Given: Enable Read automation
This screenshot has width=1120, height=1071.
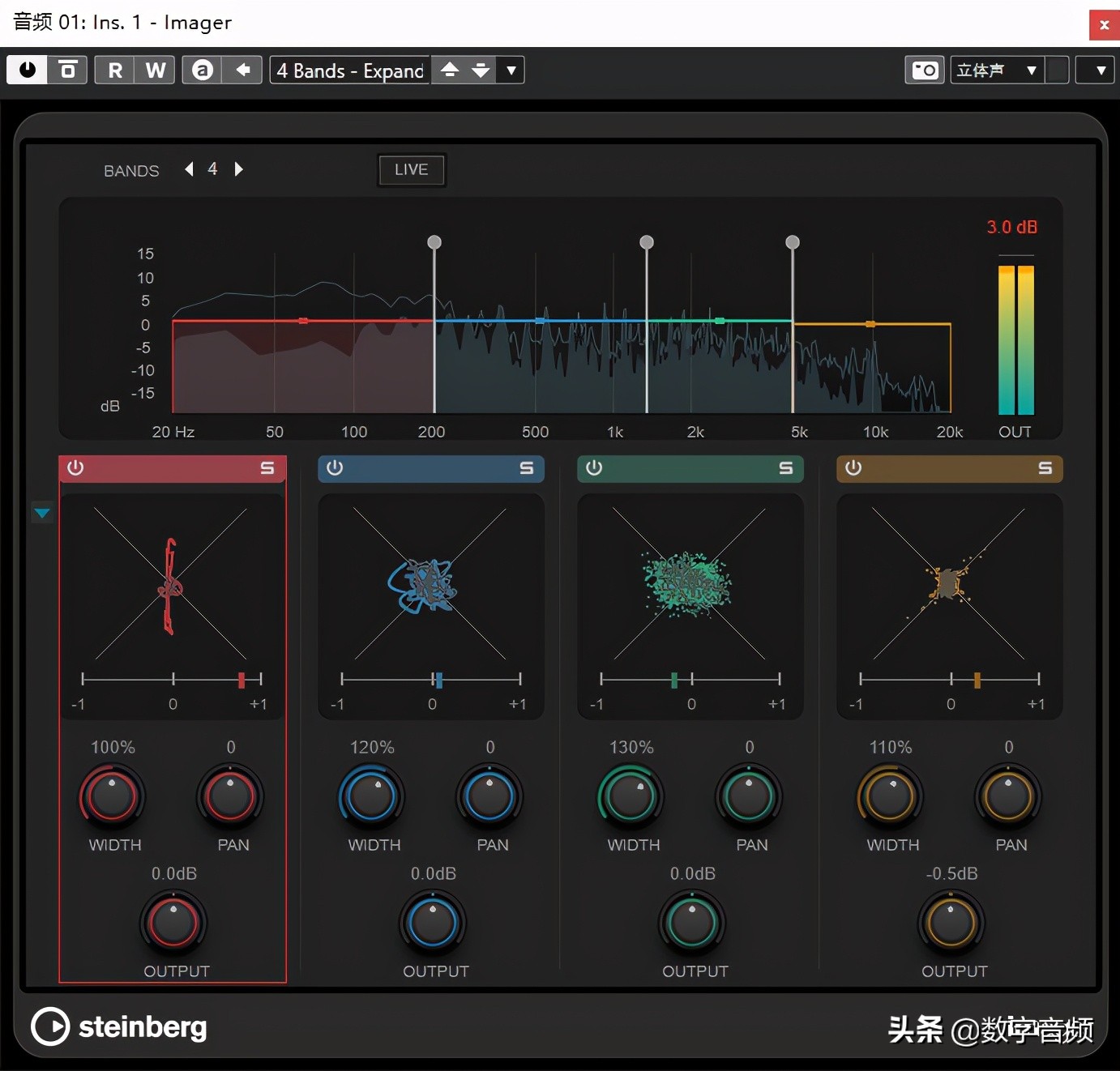Looking at the screenshot, I should (114, 70).
